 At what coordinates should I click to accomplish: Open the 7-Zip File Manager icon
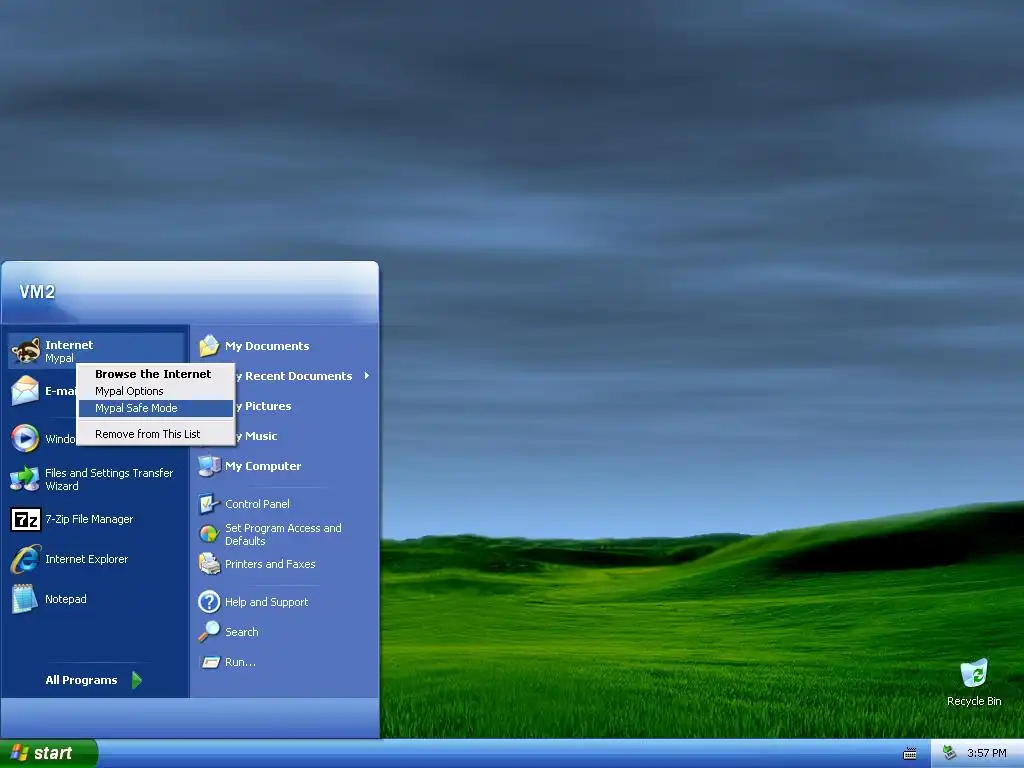(x=25, y=519)
